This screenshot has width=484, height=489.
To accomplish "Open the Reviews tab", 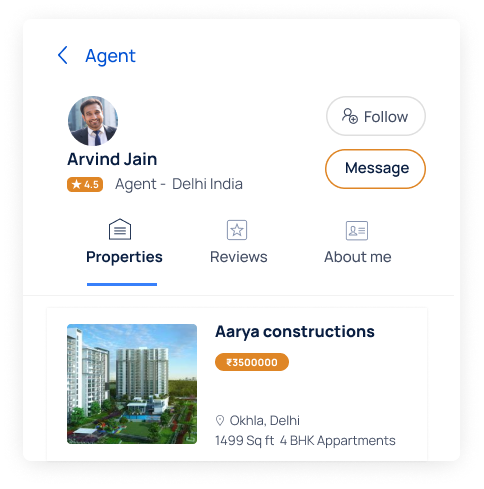I will 239,257.
